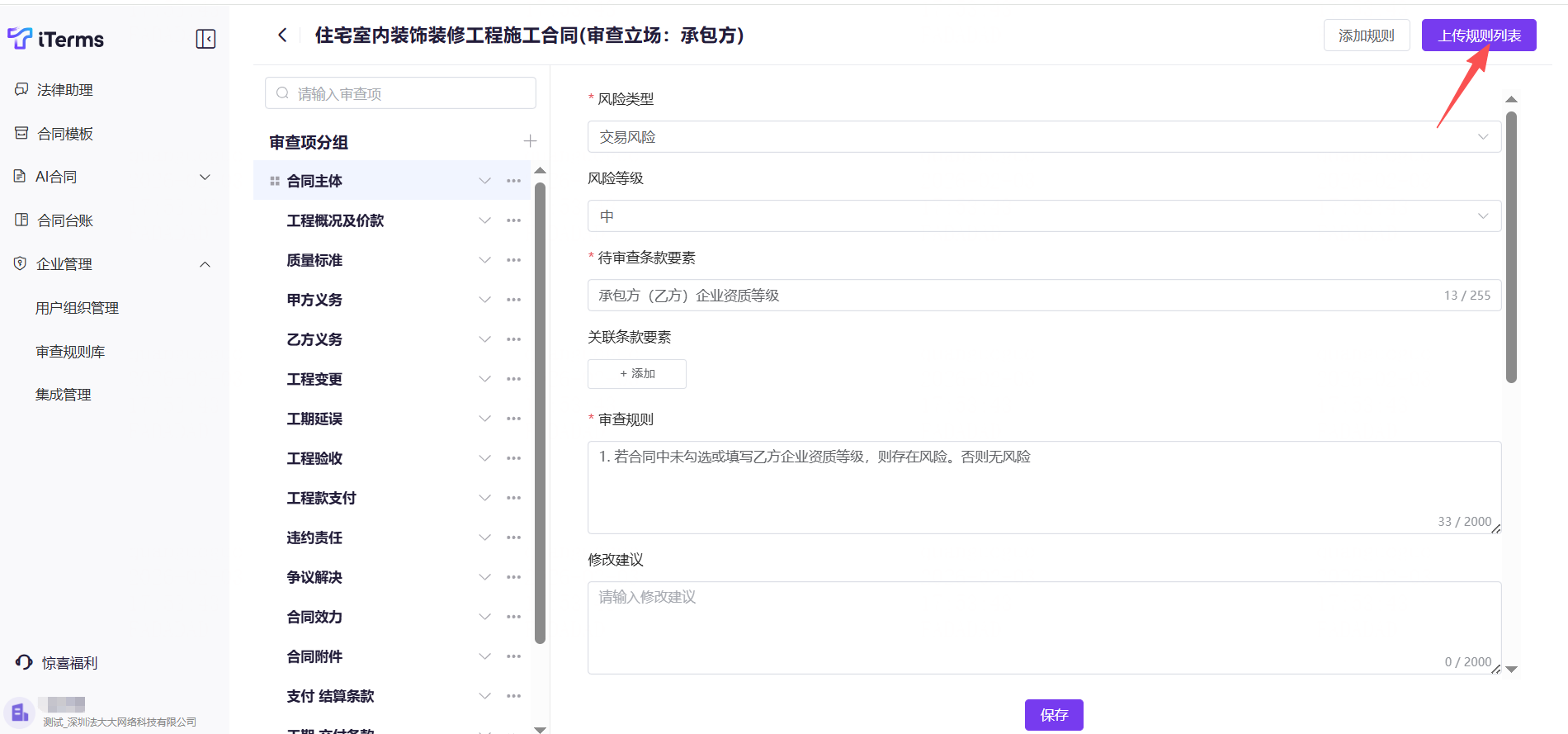Viewport: 1568px width, 734px height.
Task: Expand the 争议解决 group chevron
Action: point(484,577)
